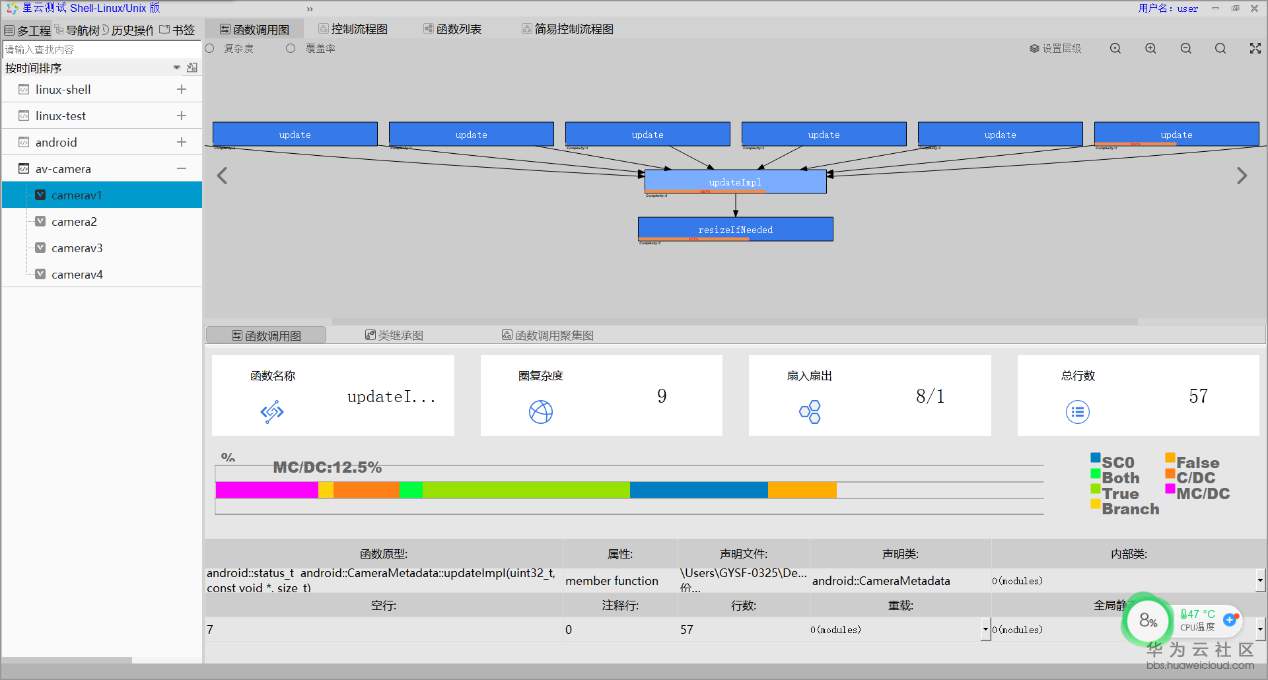Click the 8% usage circle widget
This screenshot has width=1268, height=680.
pyautogui.click(x=1148, y=621)
